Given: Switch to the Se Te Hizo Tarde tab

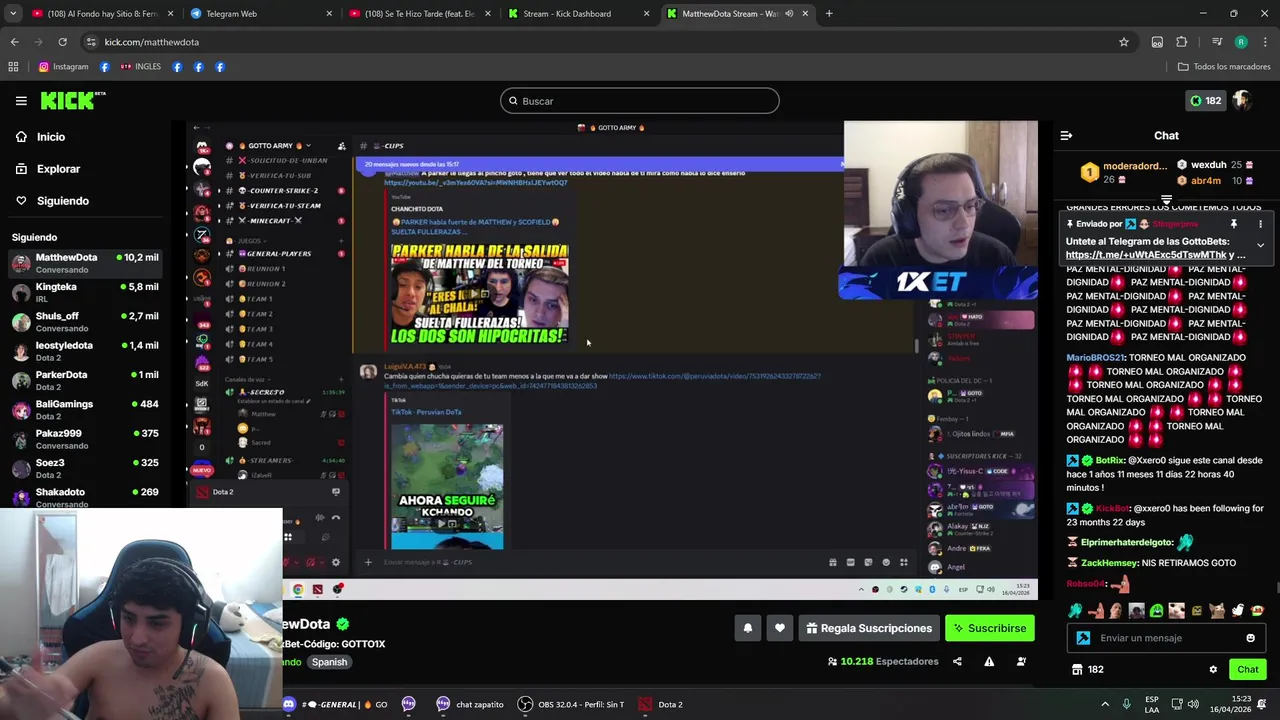Looking at the screenshot, I should (418, 14).
